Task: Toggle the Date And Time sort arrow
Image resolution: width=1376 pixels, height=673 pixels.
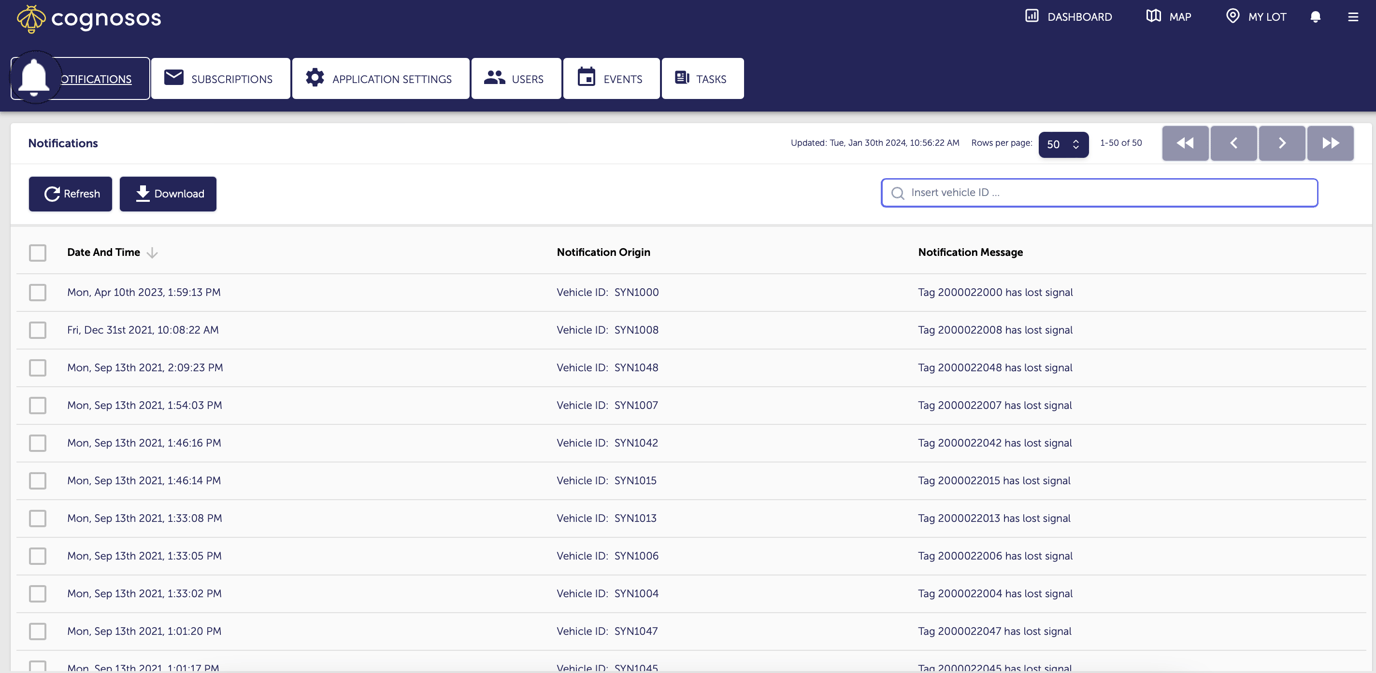Action: (151, 252)
